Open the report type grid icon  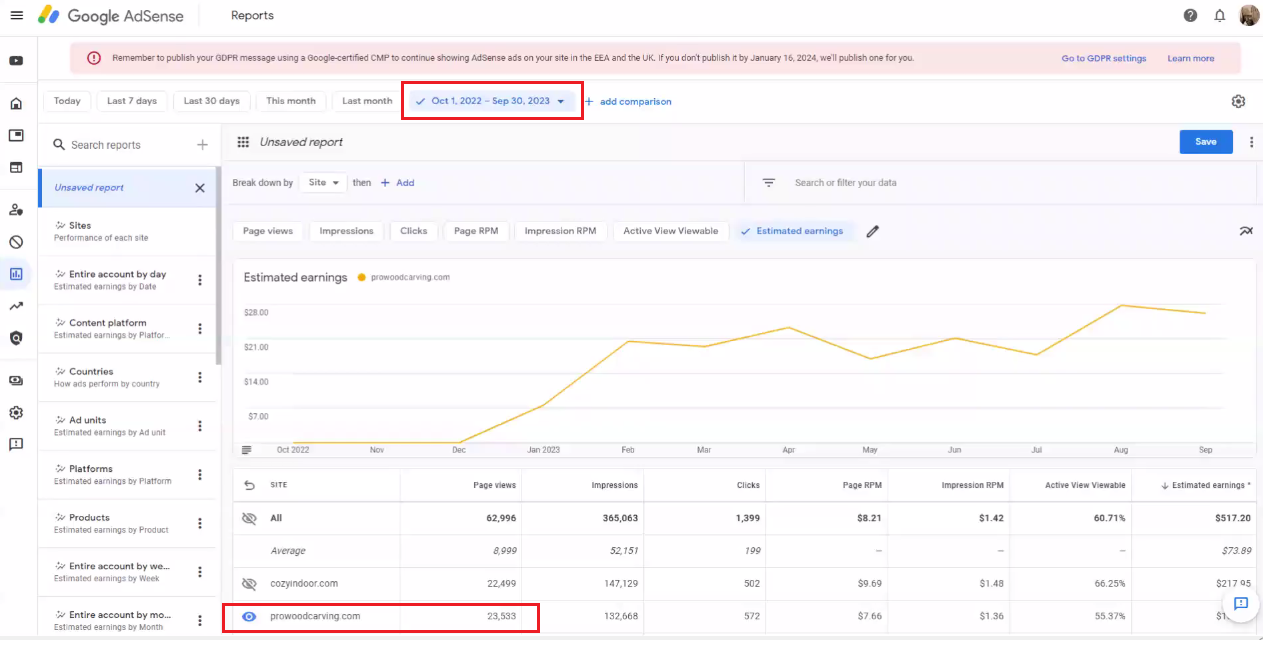point(243,142)
